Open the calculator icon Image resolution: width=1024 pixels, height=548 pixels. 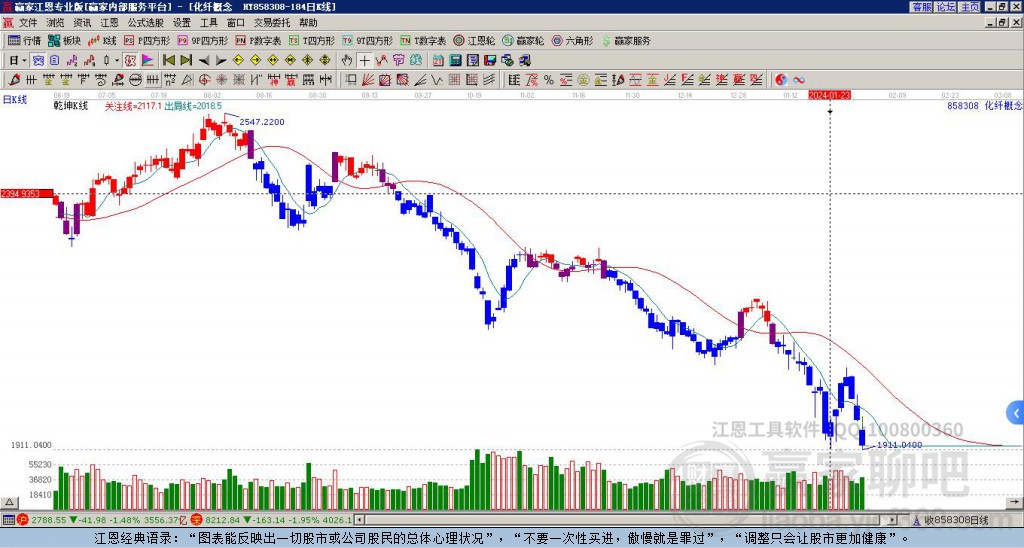455,60
